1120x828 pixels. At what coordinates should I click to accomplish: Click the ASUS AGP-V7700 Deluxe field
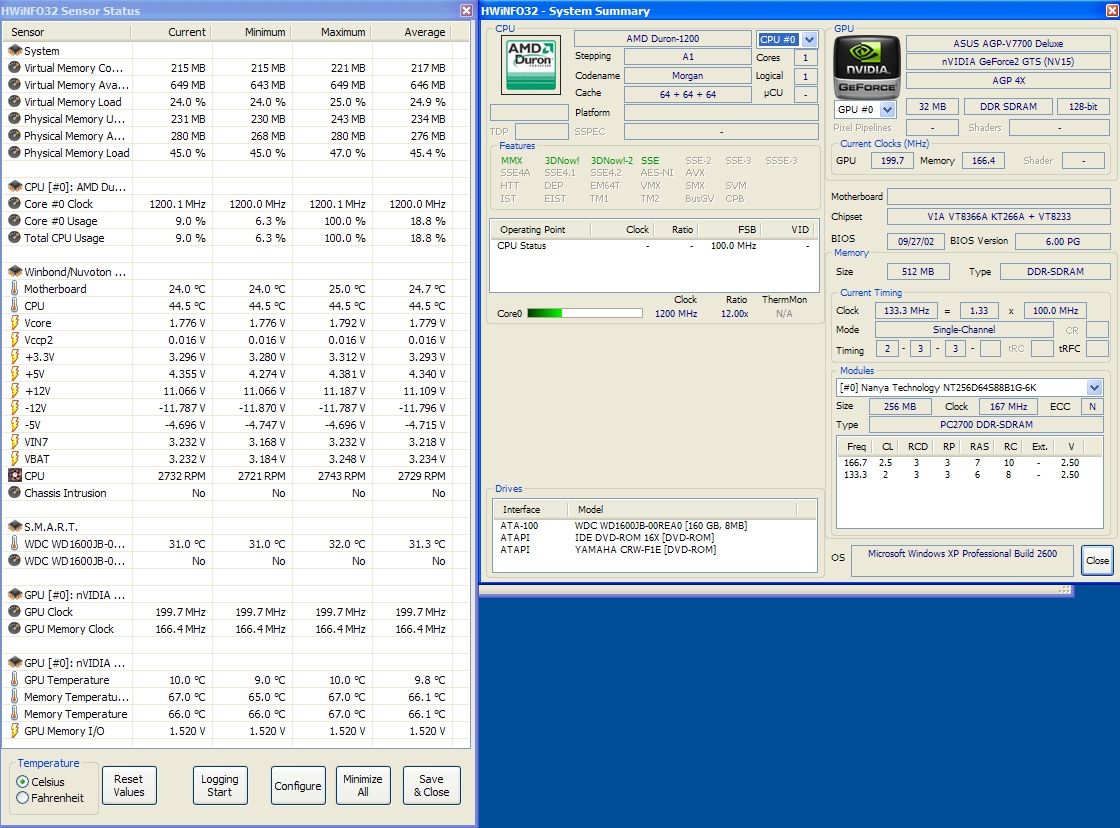pos(1008,43)
